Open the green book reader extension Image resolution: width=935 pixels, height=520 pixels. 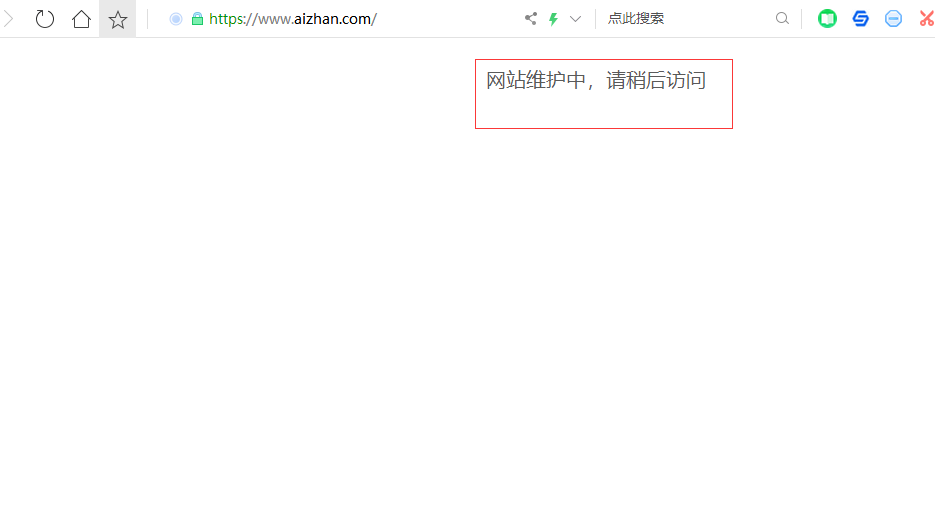pyautogui.click(x=827, y=18)
